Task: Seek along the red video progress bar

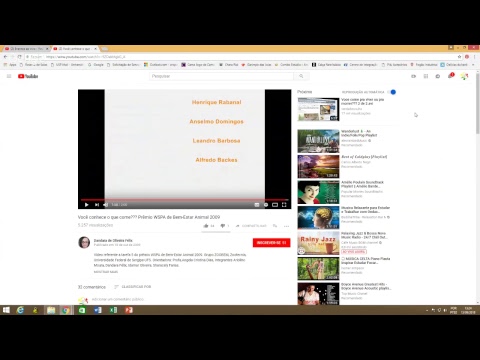Action: (184, 200)
